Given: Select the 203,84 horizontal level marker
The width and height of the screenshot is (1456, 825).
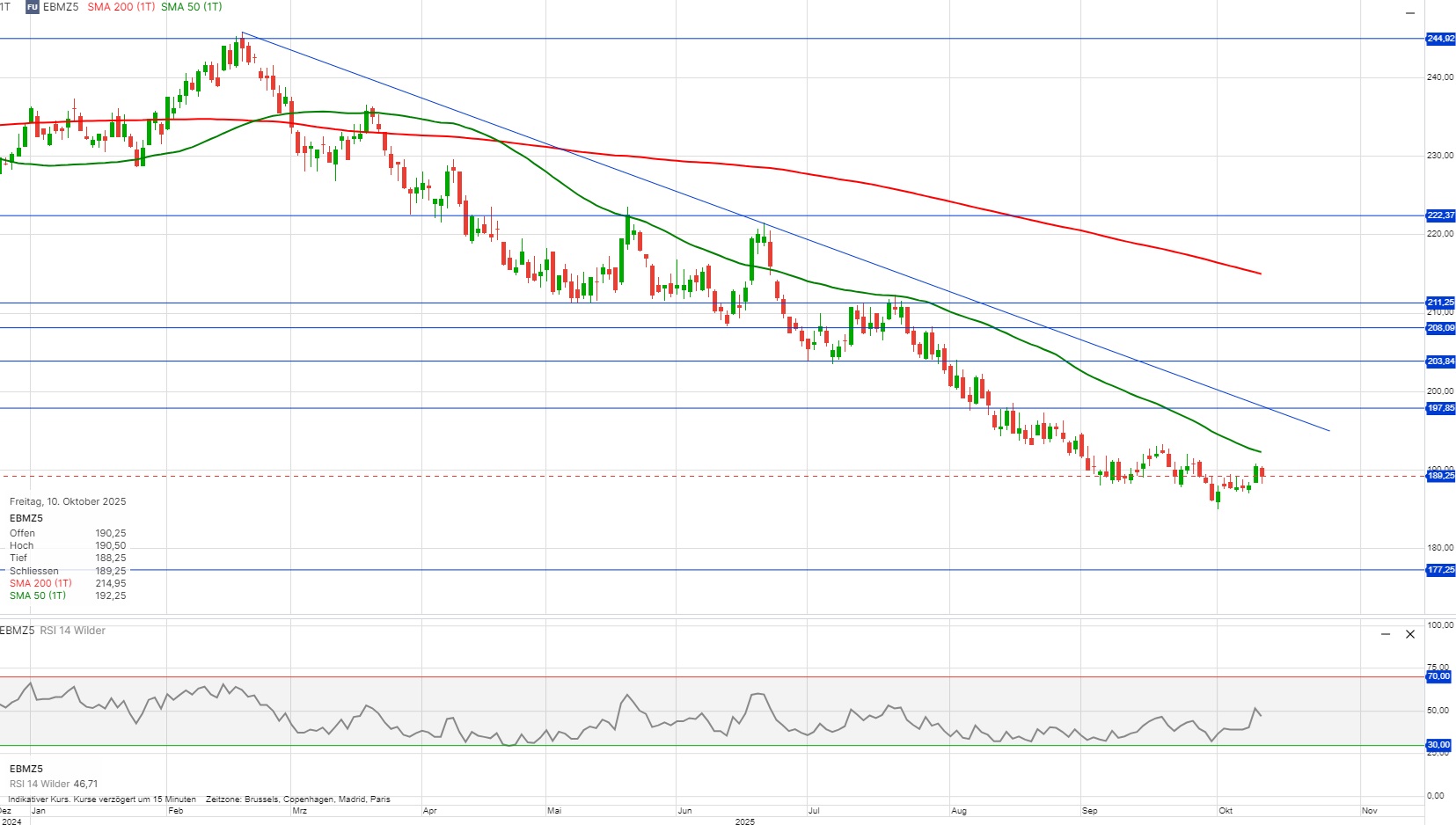Looking at the screenshot, I should point(1440,361).
